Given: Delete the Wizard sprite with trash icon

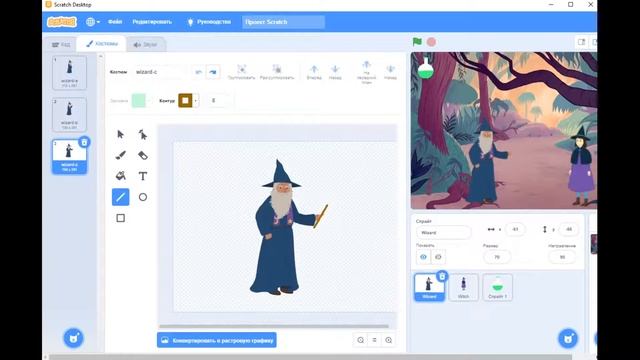Looking at the screenshot, I should [442, 277].
